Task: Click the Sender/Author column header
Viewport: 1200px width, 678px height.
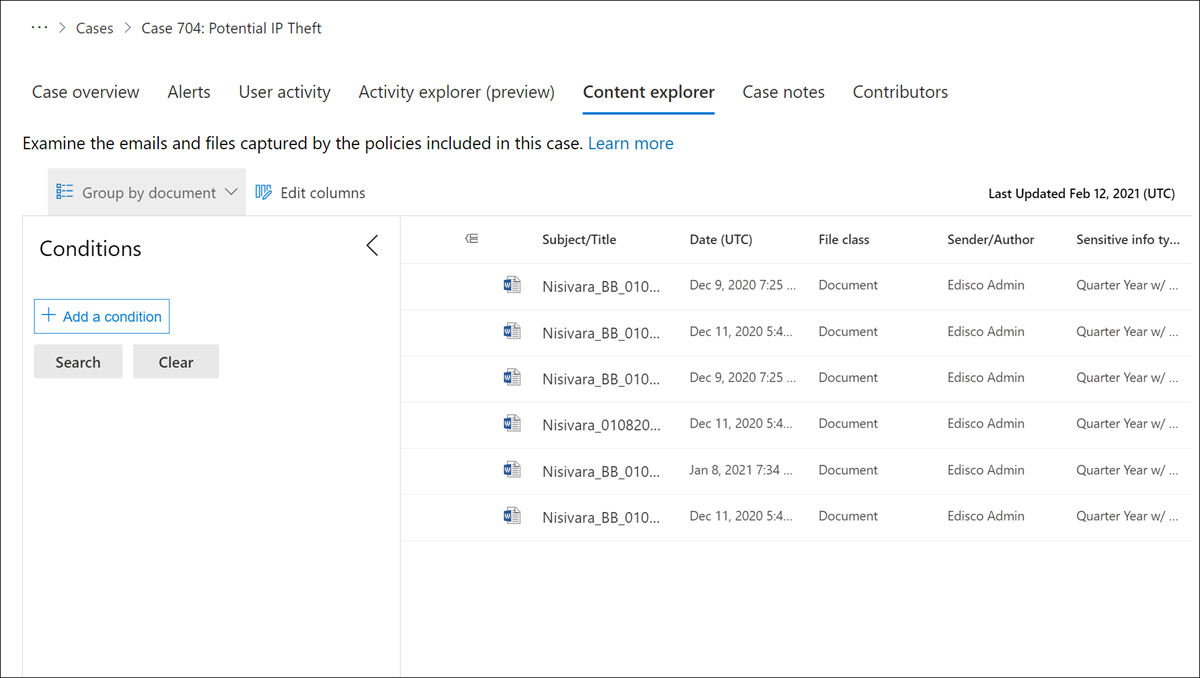Action: click(990, 240)
